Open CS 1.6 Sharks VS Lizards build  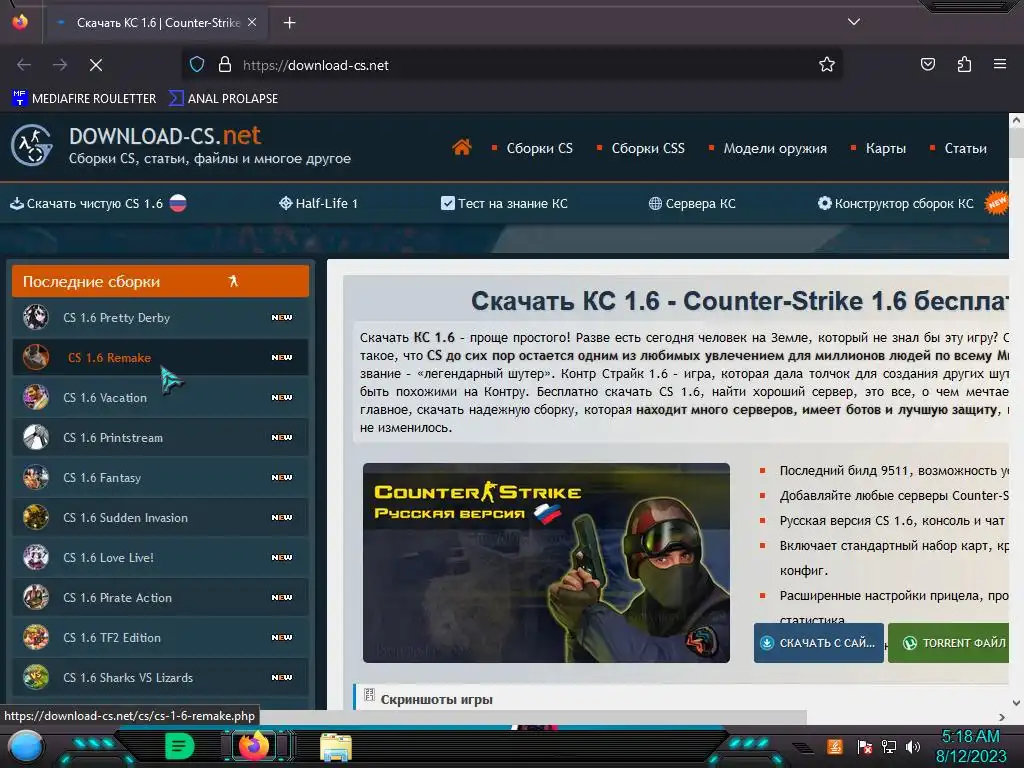tap(160, 677)
